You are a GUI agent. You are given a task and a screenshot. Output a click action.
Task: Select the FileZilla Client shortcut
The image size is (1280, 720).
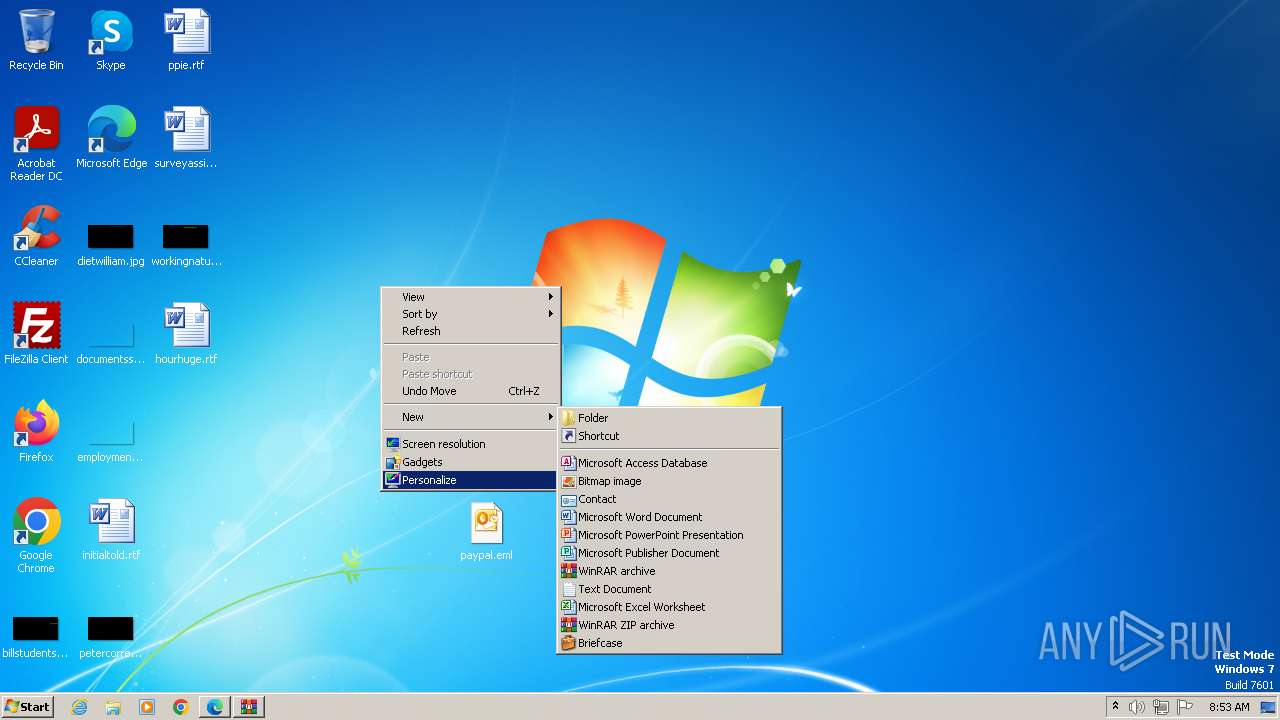tap(36, 334)
